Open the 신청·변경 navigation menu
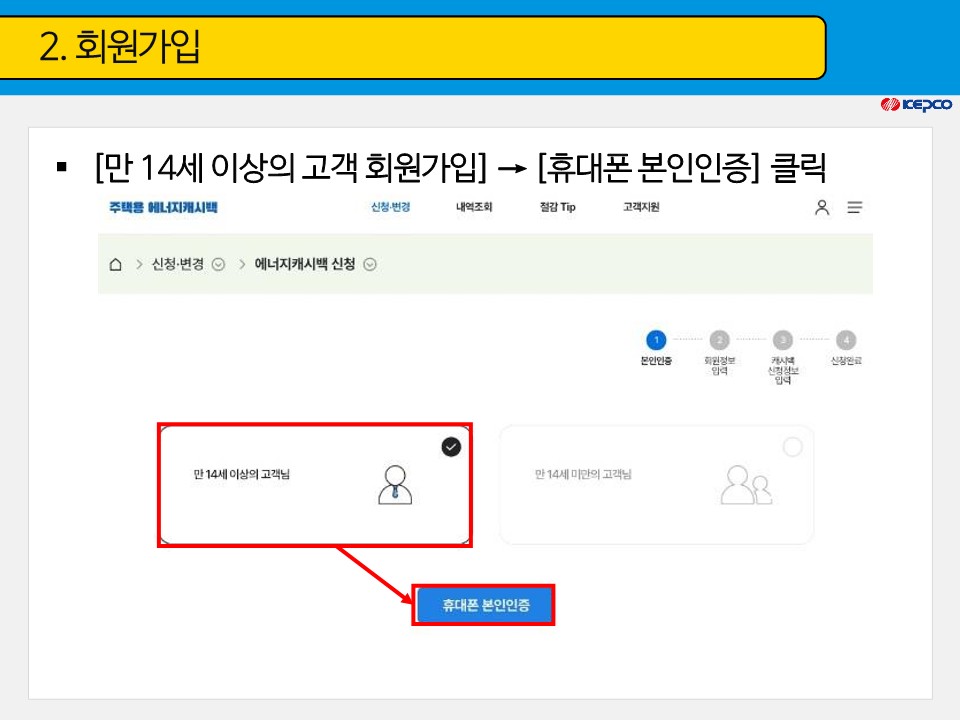Viewport: 960px width, 720px height. [389, 207]
